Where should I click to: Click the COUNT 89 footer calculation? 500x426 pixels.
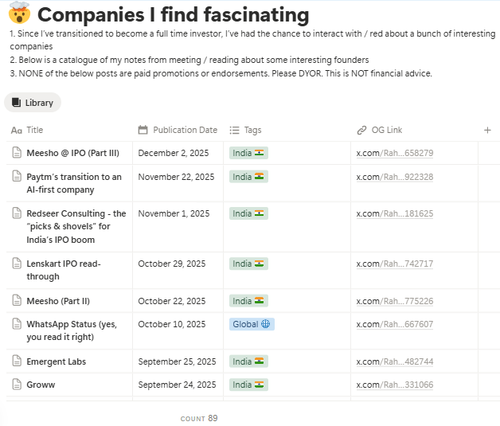coord(199,418)
